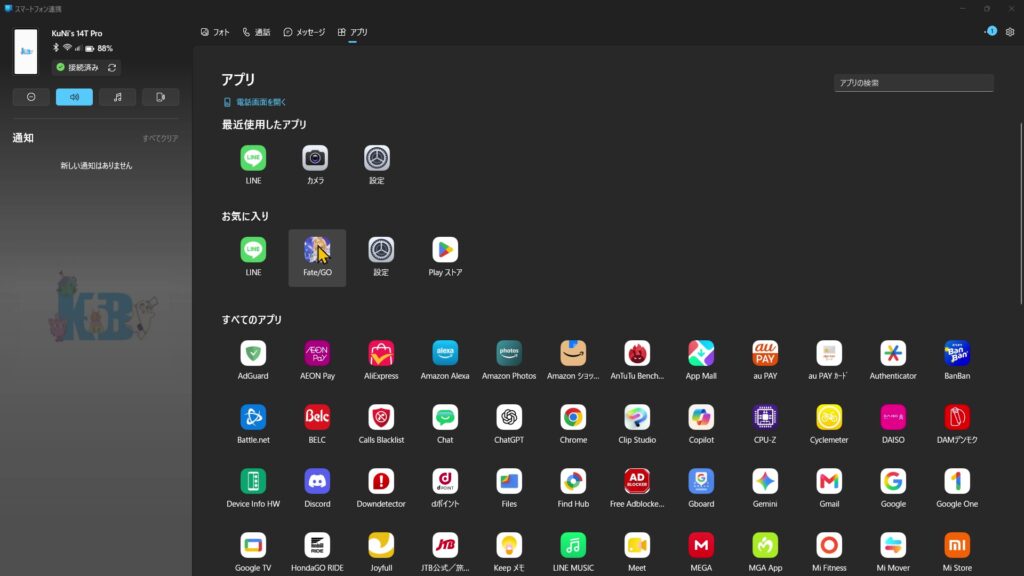Open Amazon Photos app
Viewport: 1024px width, 576px height.
pyautogui.click(x=509, y=353)
